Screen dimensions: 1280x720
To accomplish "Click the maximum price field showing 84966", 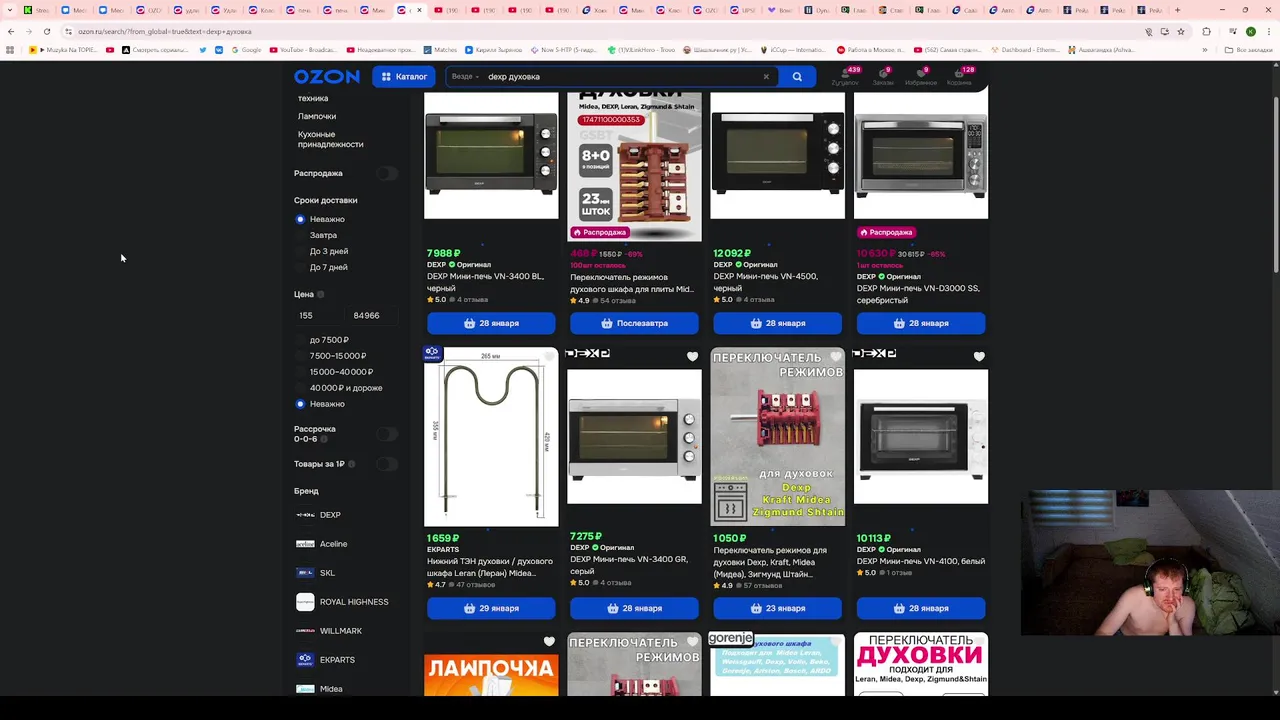I will (372, 315).
